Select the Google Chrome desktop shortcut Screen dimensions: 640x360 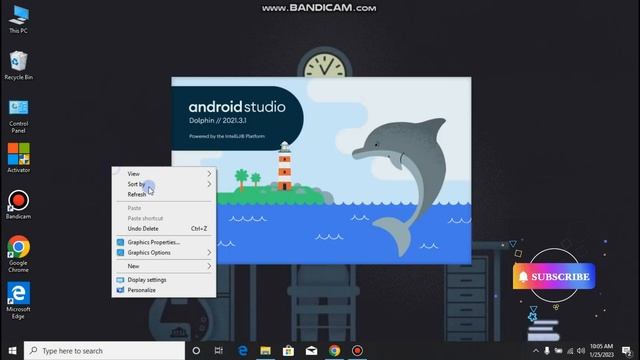click(18, 253)
